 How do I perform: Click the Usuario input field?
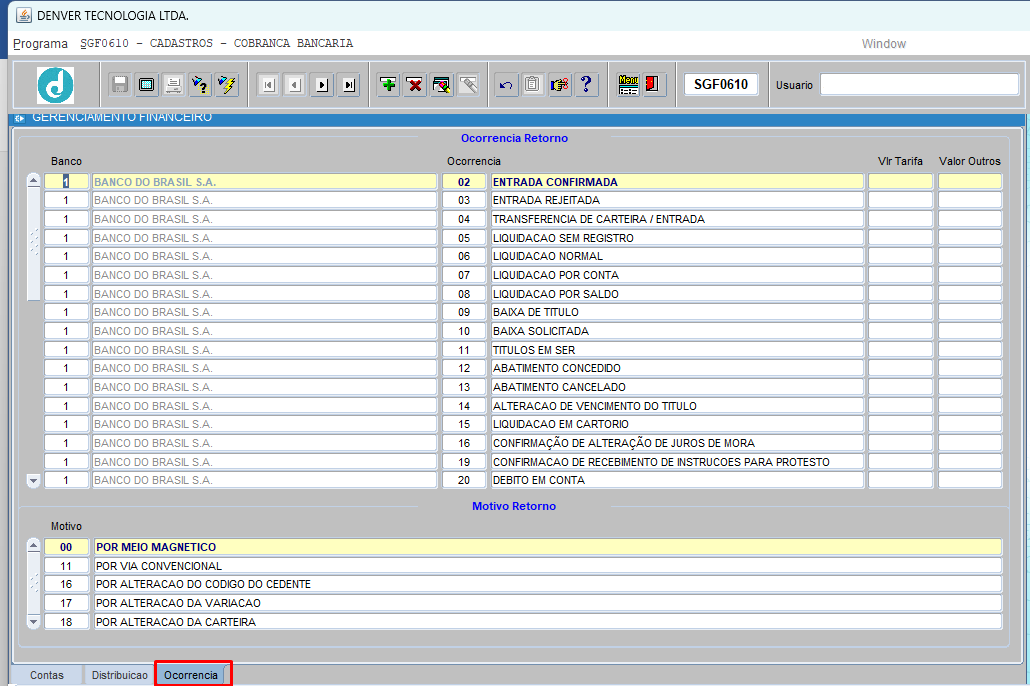pos(919,85)
